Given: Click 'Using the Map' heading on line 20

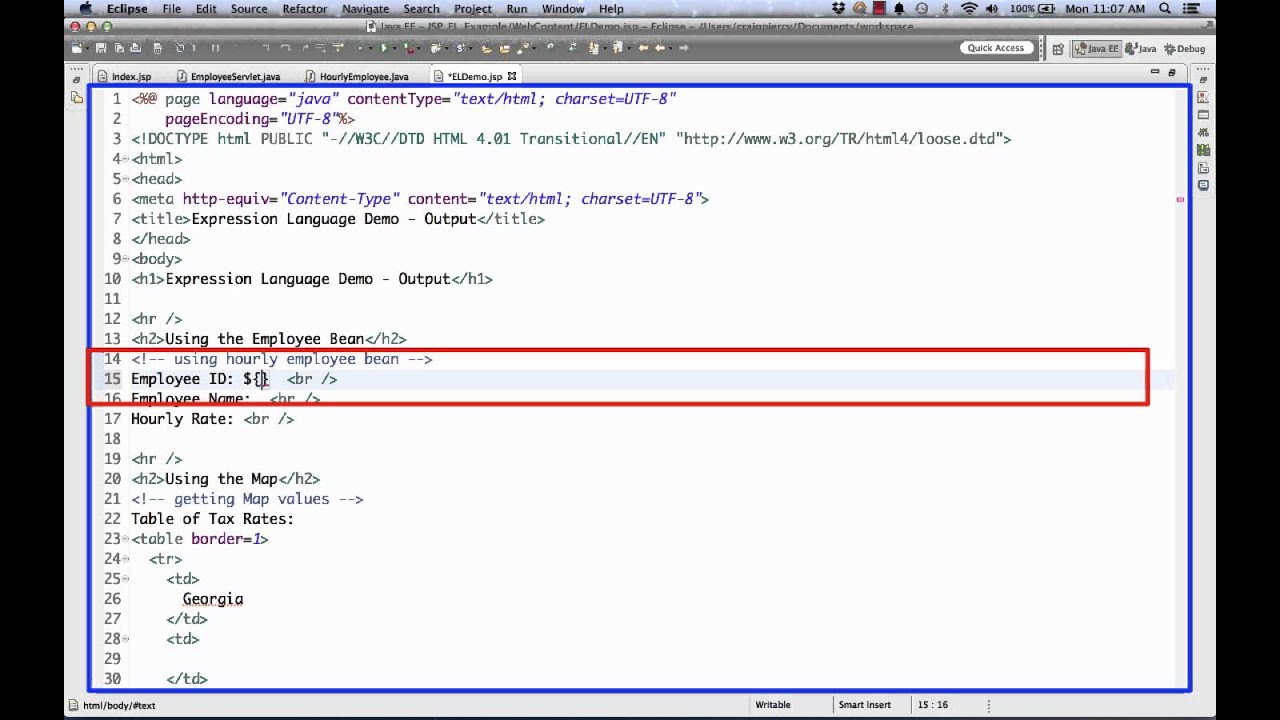Looking at the screenshot, I should pyautogui.click(x=221, y=479).
